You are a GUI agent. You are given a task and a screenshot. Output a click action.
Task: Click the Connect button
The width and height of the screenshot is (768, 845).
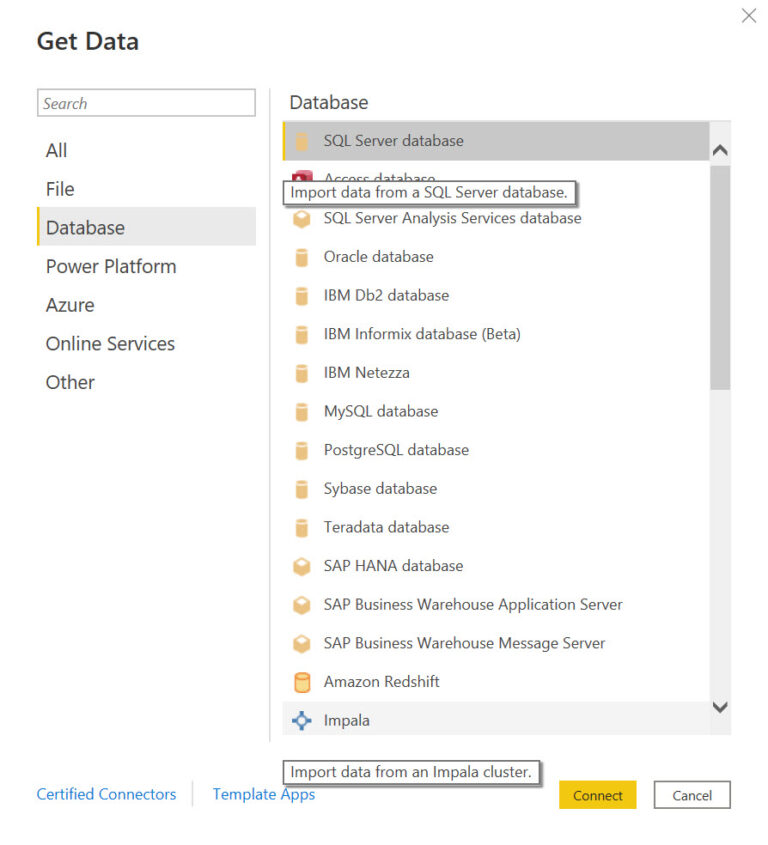(597, 795)
